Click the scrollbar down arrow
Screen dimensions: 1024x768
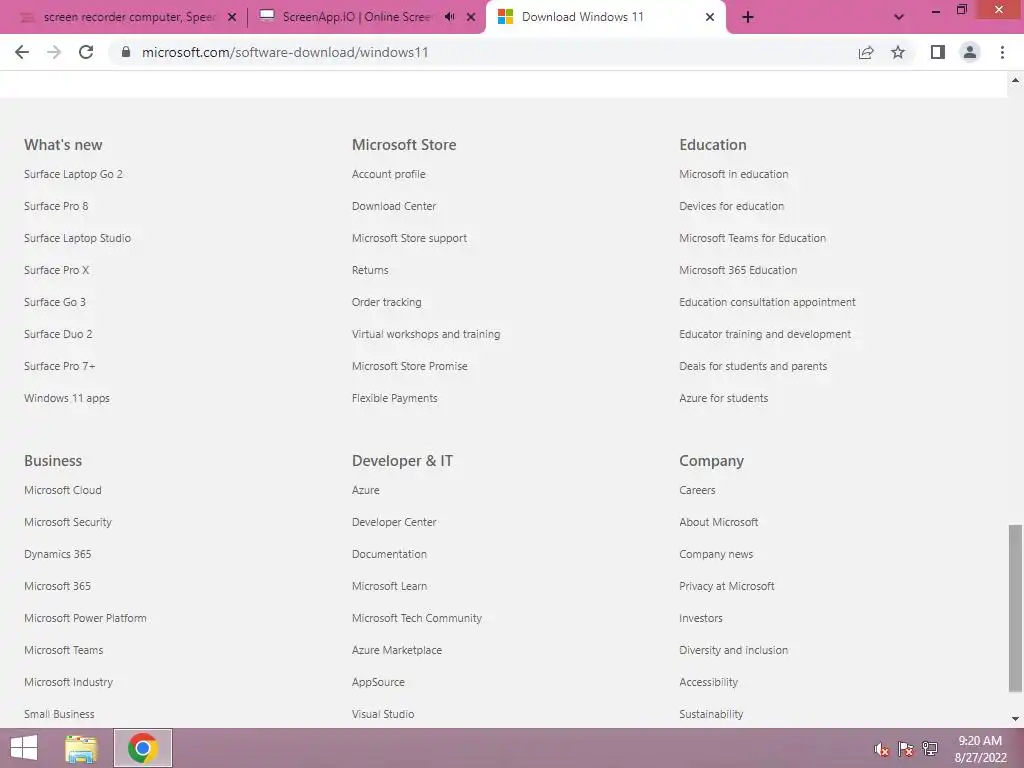click(x=1015, y=719)
